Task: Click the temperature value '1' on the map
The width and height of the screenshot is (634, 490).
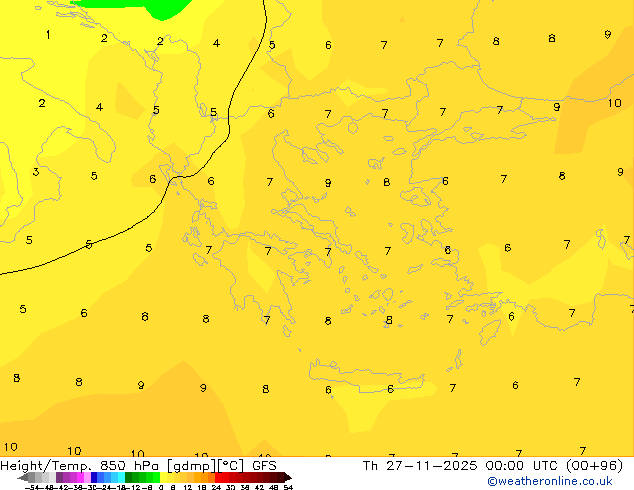Action: pos(48,35)
